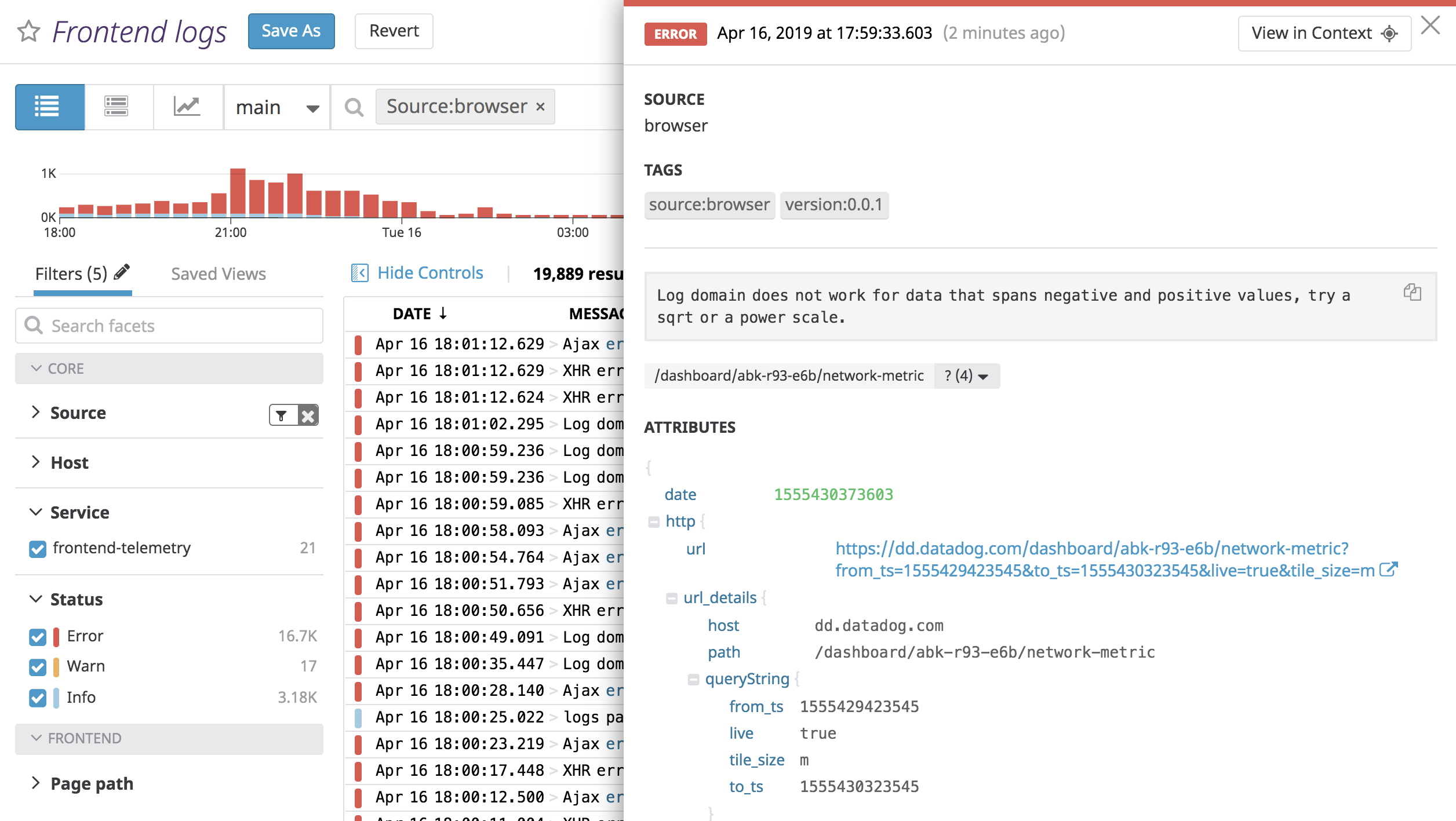Switch to the Saved Views tab
The width and height of the screenshot is (1456, 821).
[x=218, y=273]
